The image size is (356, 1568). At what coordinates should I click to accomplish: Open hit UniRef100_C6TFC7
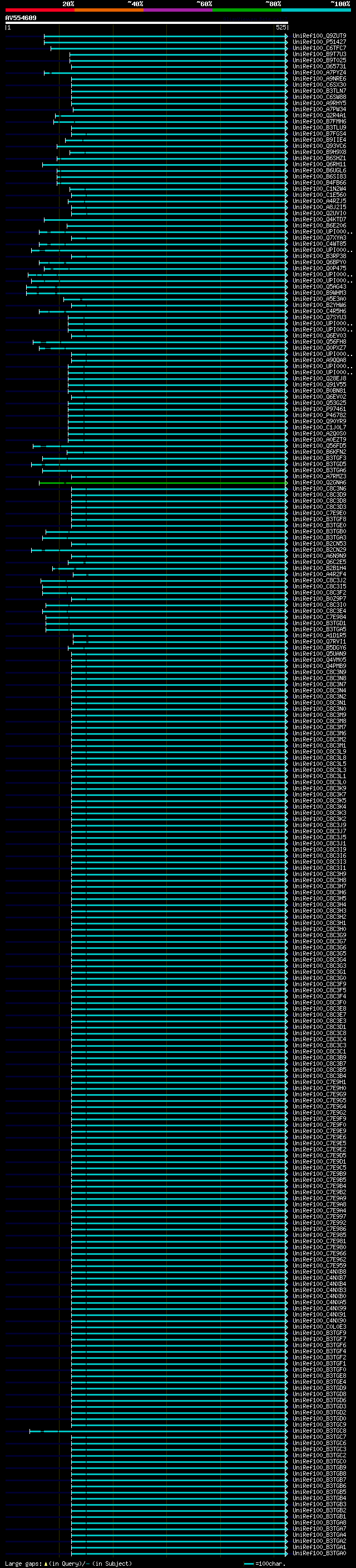pyautogui.click(x=319, y=48)
